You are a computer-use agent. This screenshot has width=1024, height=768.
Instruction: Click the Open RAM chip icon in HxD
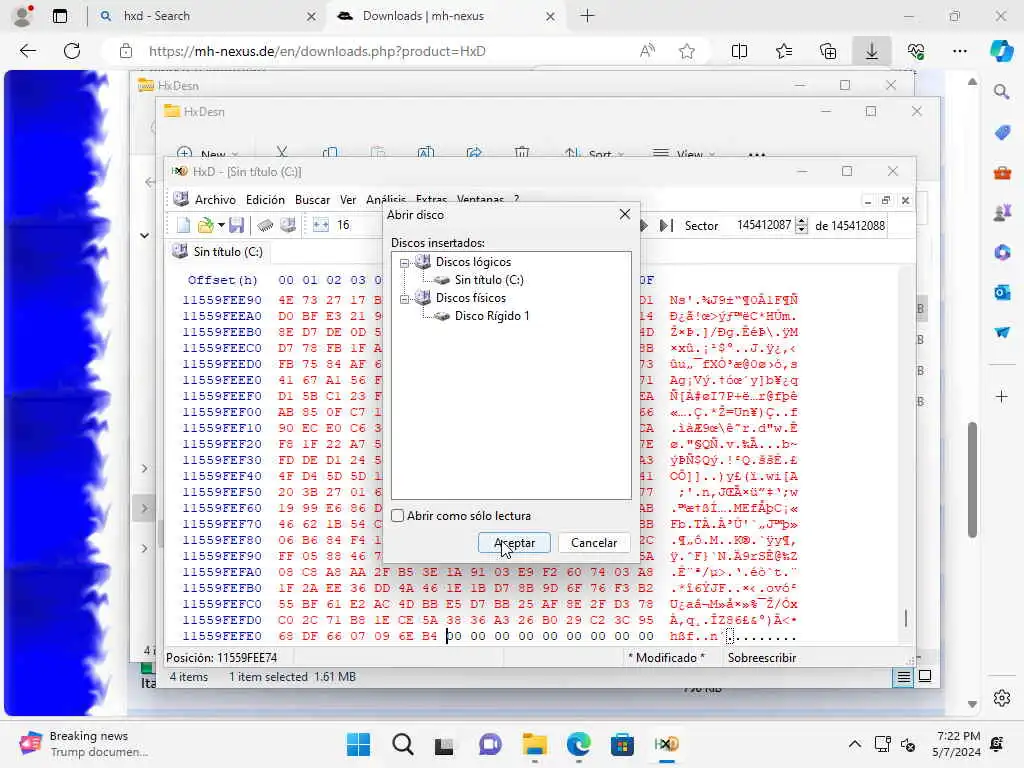point(265,225)
